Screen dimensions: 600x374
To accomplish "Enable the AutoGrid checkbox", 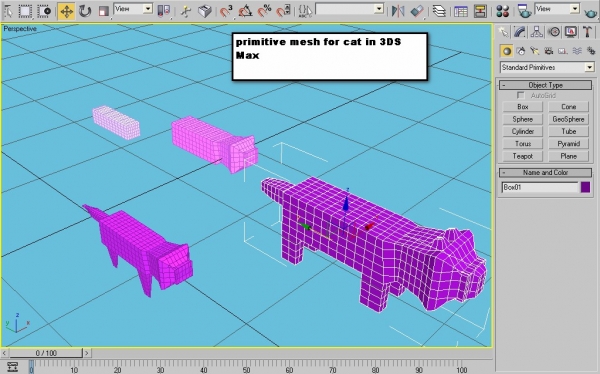I will coord(520,95).
